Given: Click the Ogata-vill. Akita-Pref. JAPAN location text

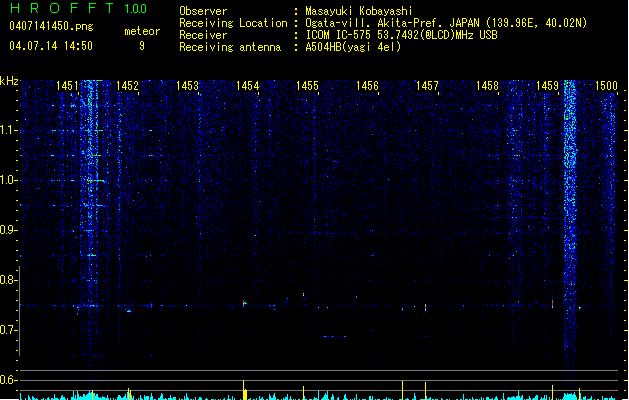Looking at the screenshot, I should tap(446, 23).
